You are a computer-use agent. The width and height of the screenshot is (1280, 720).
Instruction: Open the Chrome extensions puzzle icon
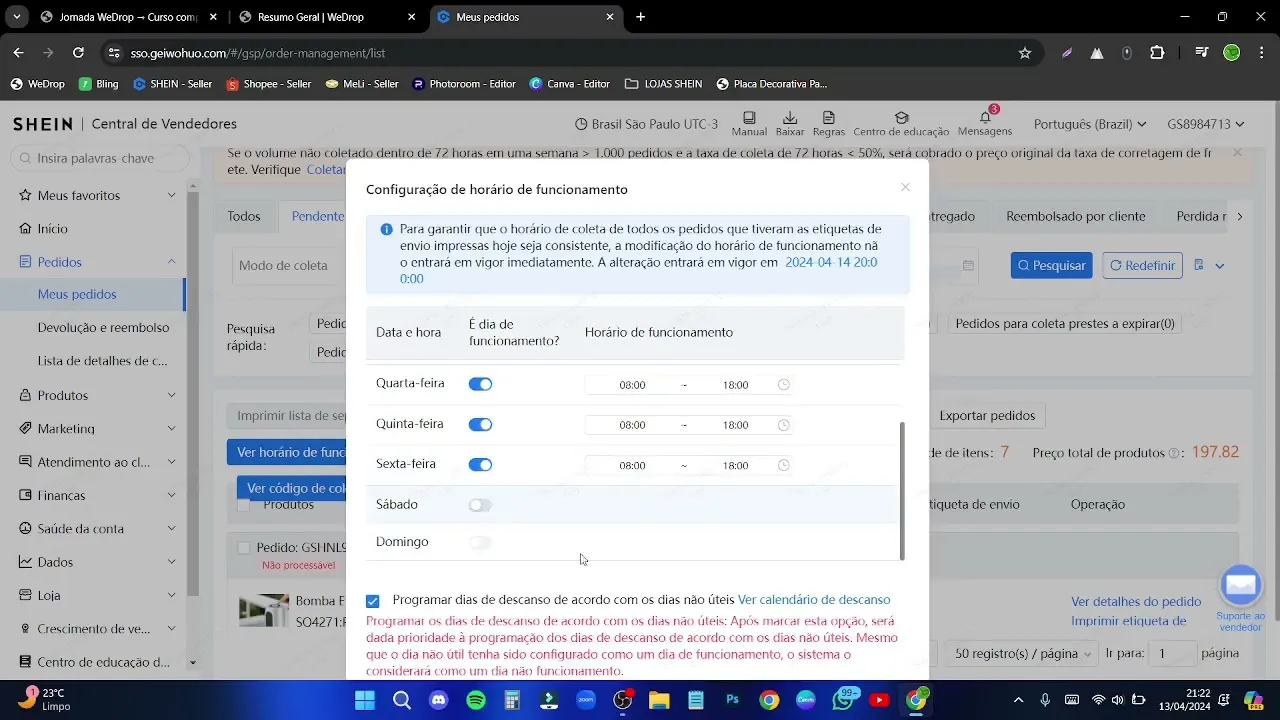tap(1157, 53)
